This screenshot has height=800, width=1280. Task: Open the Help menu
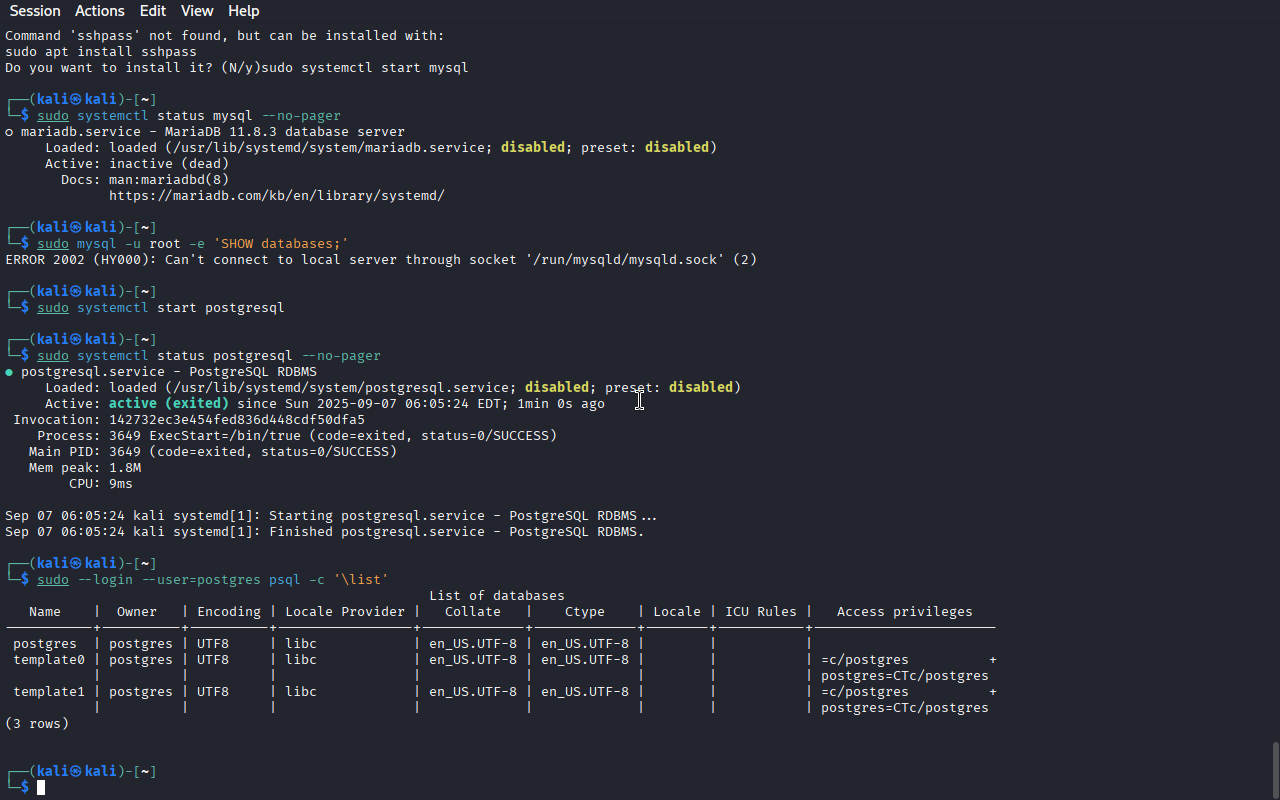click(243, 11)
